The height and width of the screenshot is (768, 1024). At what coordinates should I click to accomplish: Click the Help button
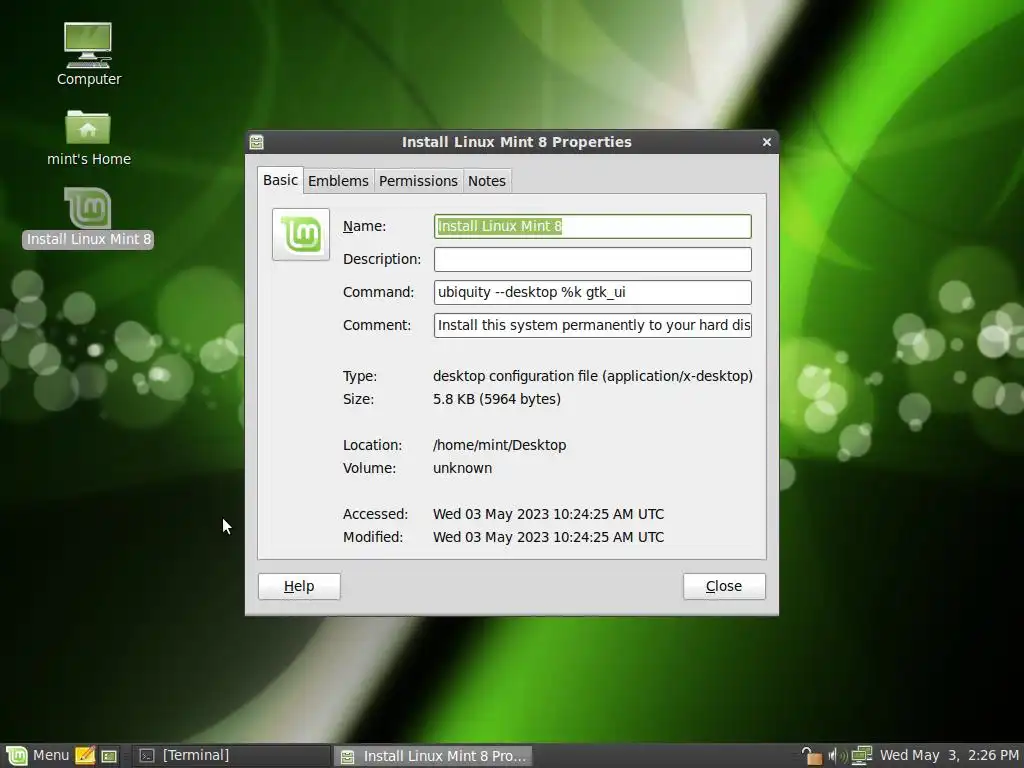pos(299,586)
